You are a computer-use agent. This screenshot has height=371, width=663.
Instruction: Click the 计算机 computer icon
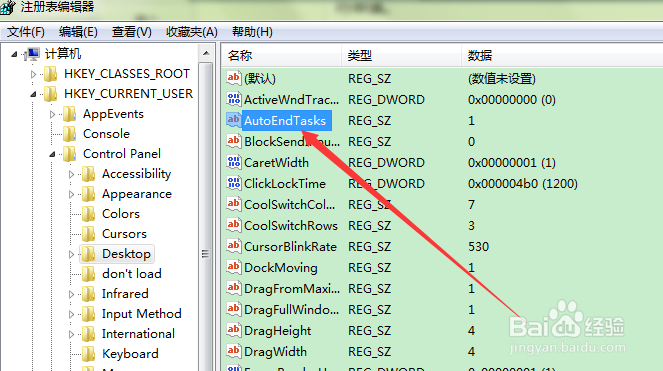click(32, 54)
